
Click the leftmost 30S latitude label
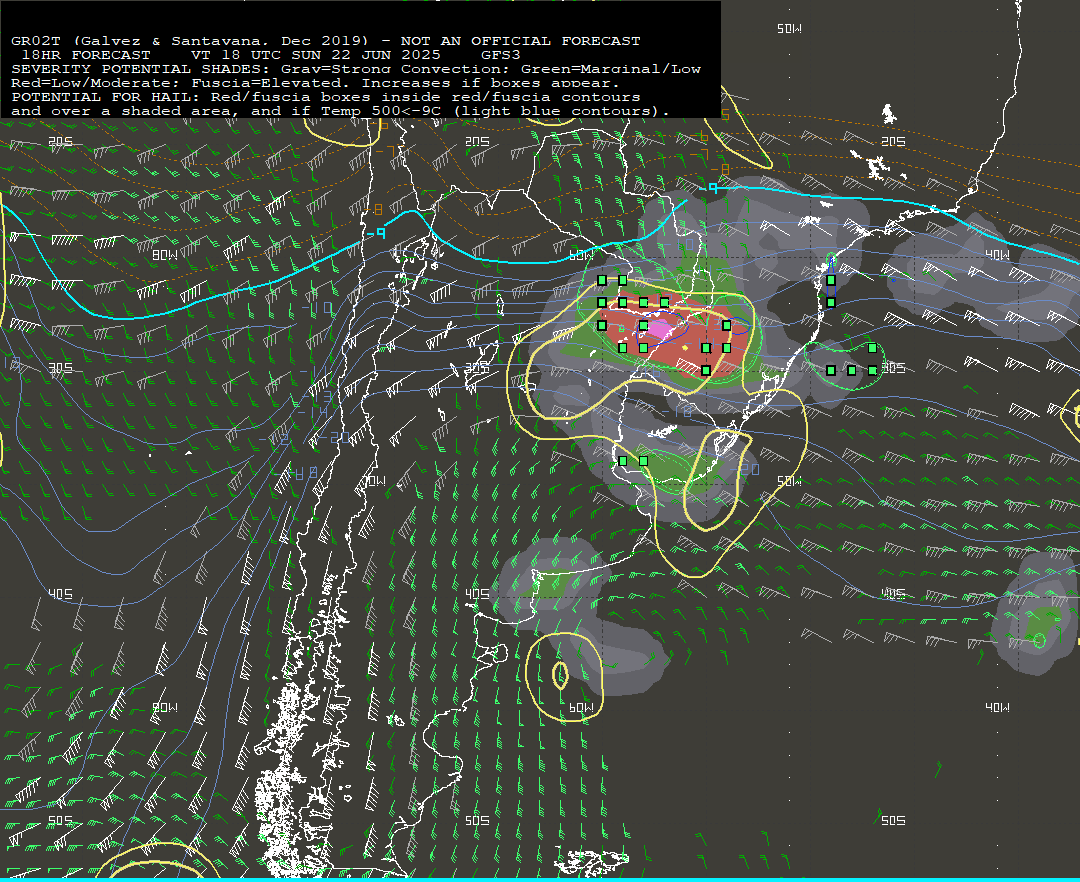(x=61, y=368)
